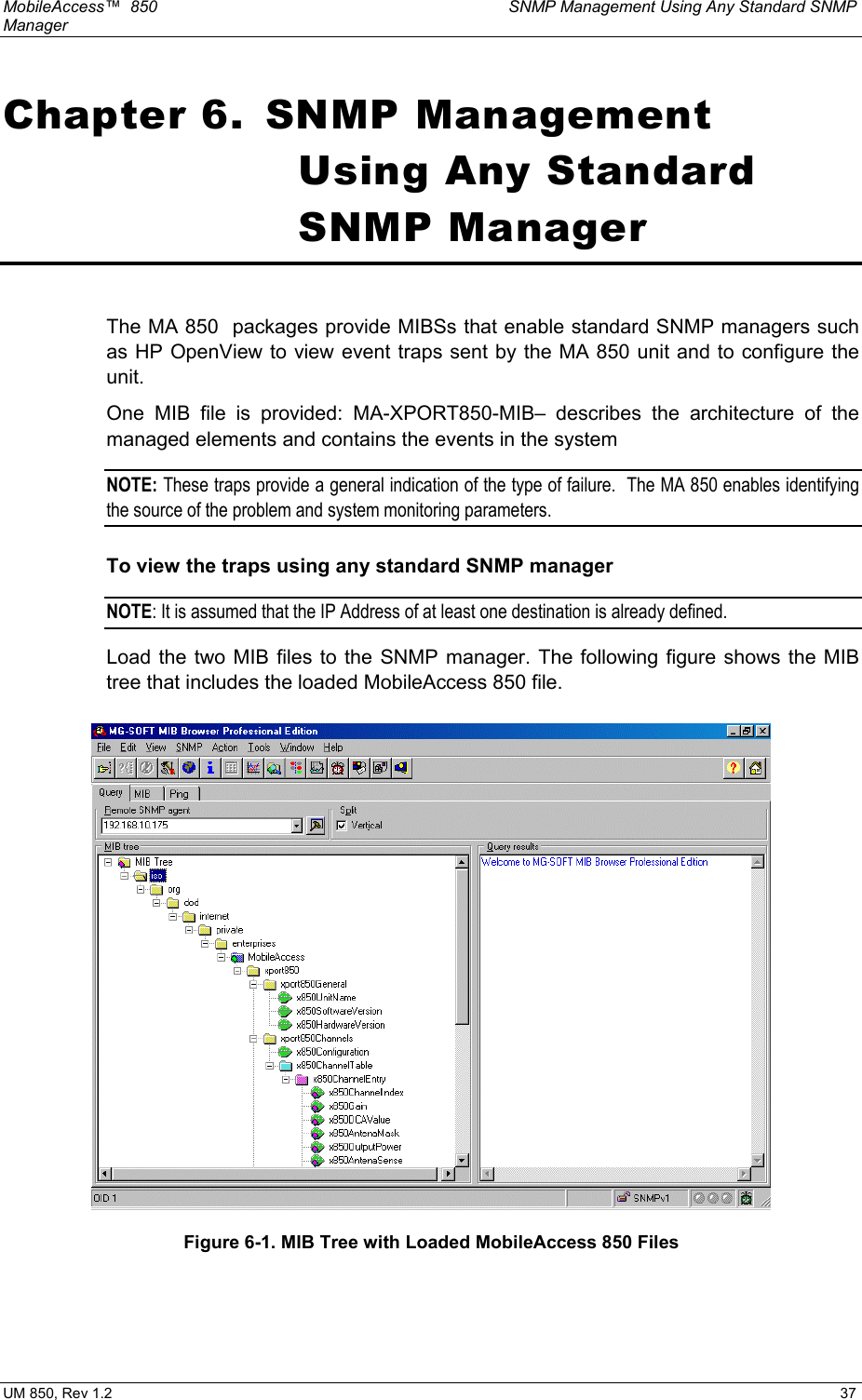Select x850OutputPower in the tree
The width and height of the screenshot is (862, 1400).
[x=366, y=1148]
